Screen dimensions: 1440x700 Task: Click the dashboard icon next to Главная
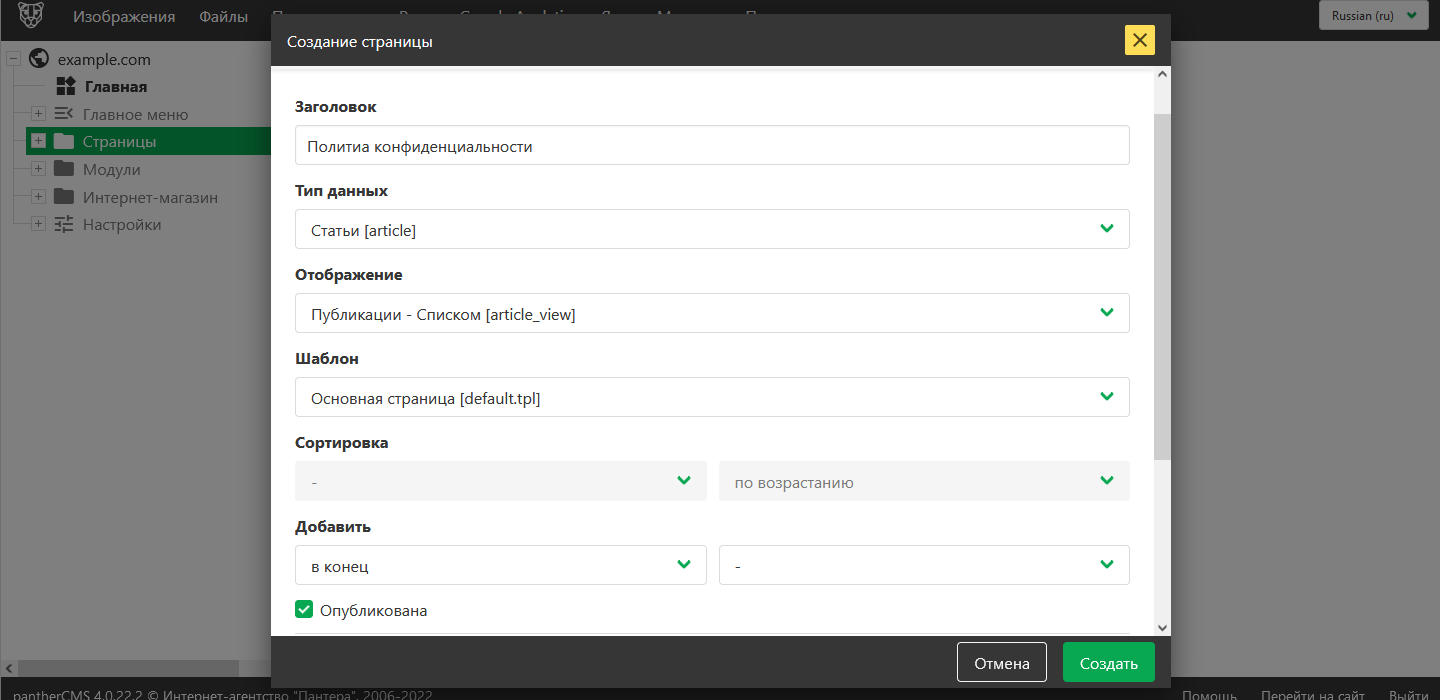66,87
